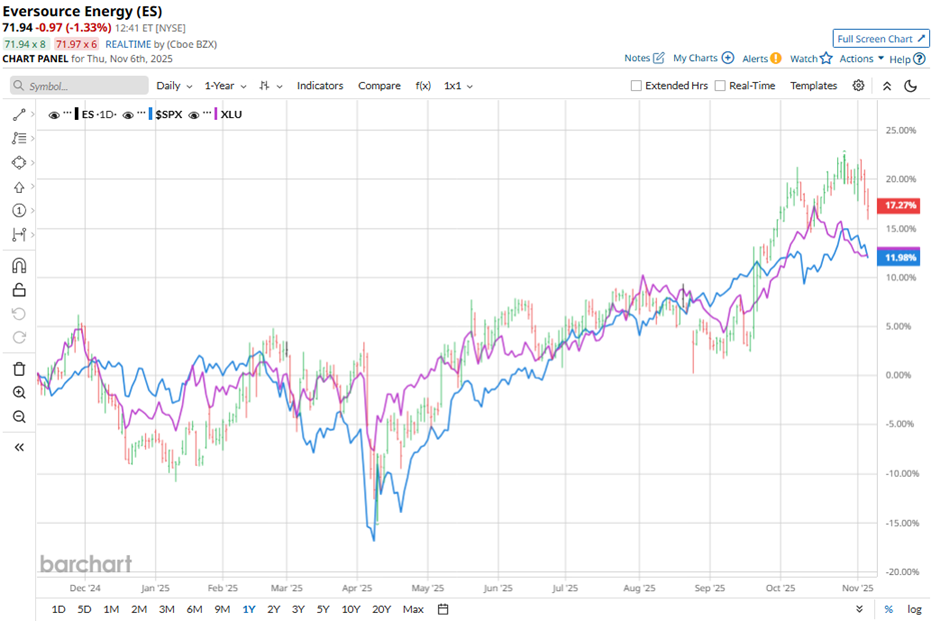The image size is (940, 621).
Task: Click the My Charts plus icon
Action: (x=728, y=58)
